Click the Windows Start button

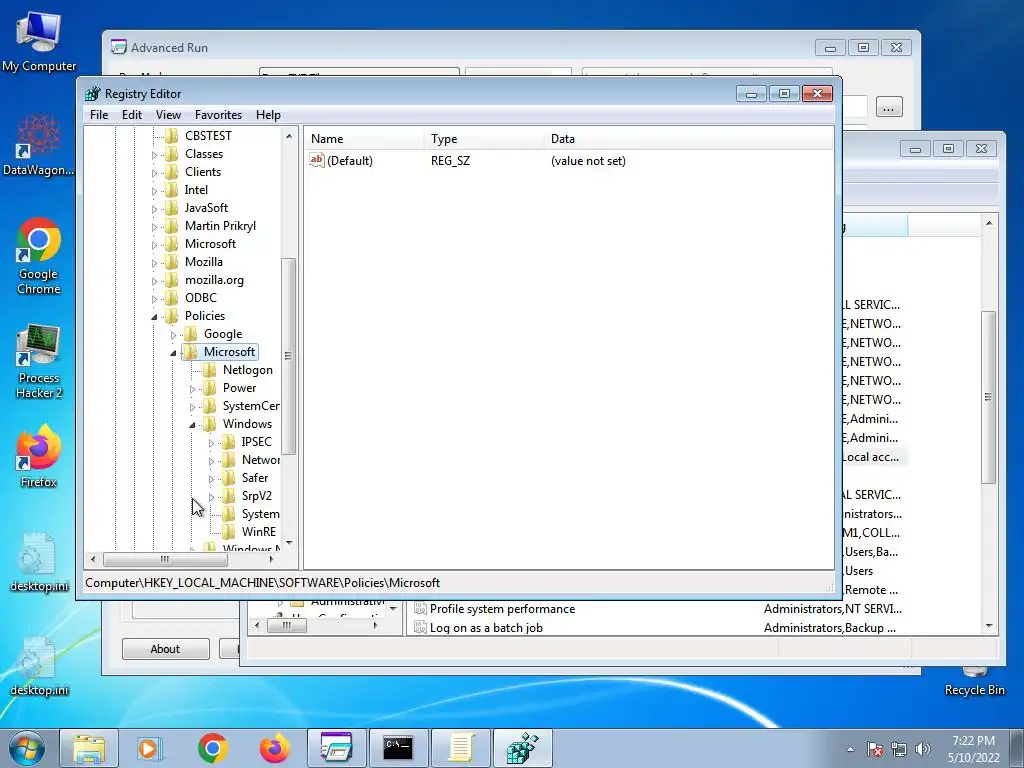tap(26, 748)
